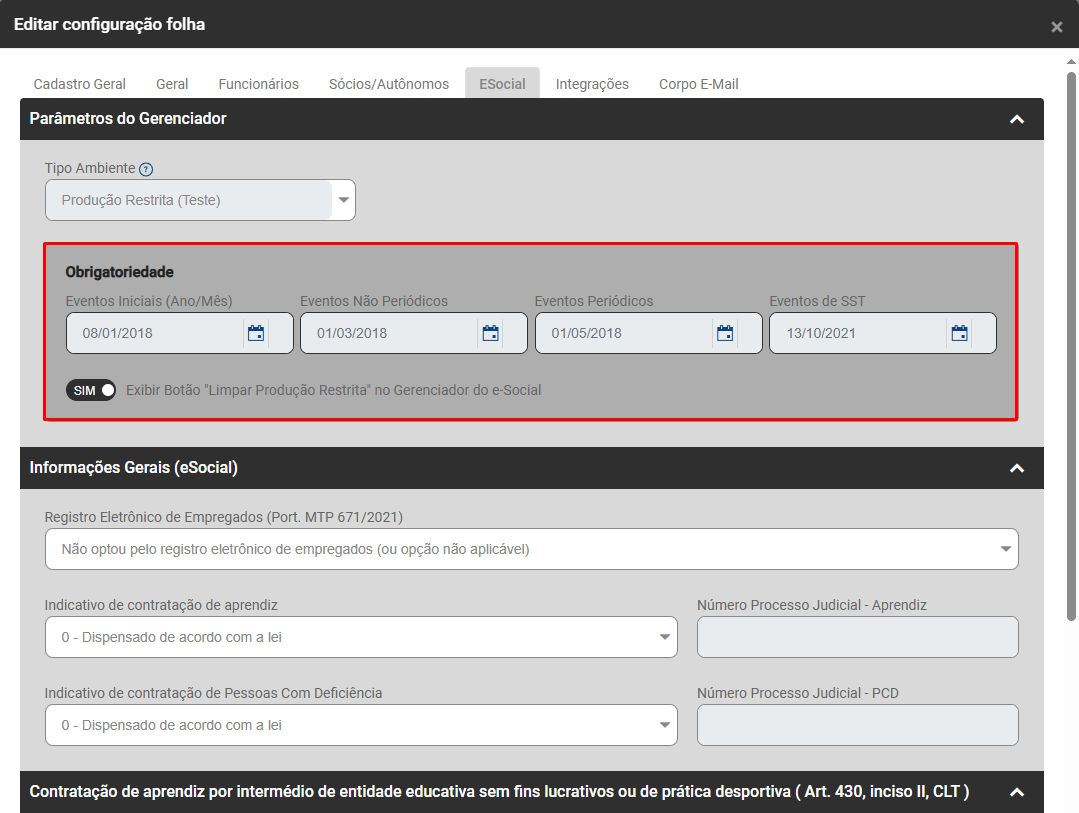Open Indicativo de contratação de PCD dropdown
The image size is (1079, 813).
664,725
